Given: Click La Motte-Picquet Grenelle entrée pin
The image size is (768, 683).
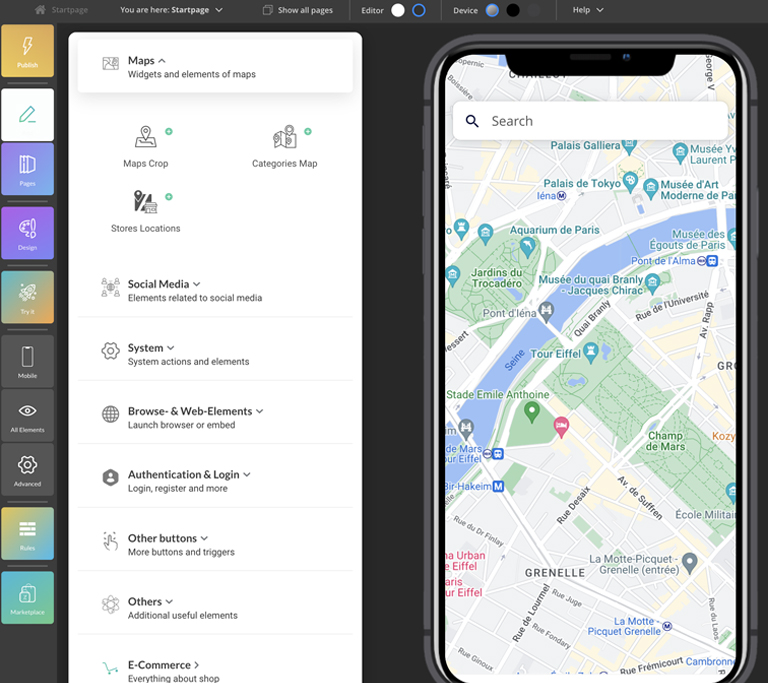Looking at the screenshot, I should 690,563.
